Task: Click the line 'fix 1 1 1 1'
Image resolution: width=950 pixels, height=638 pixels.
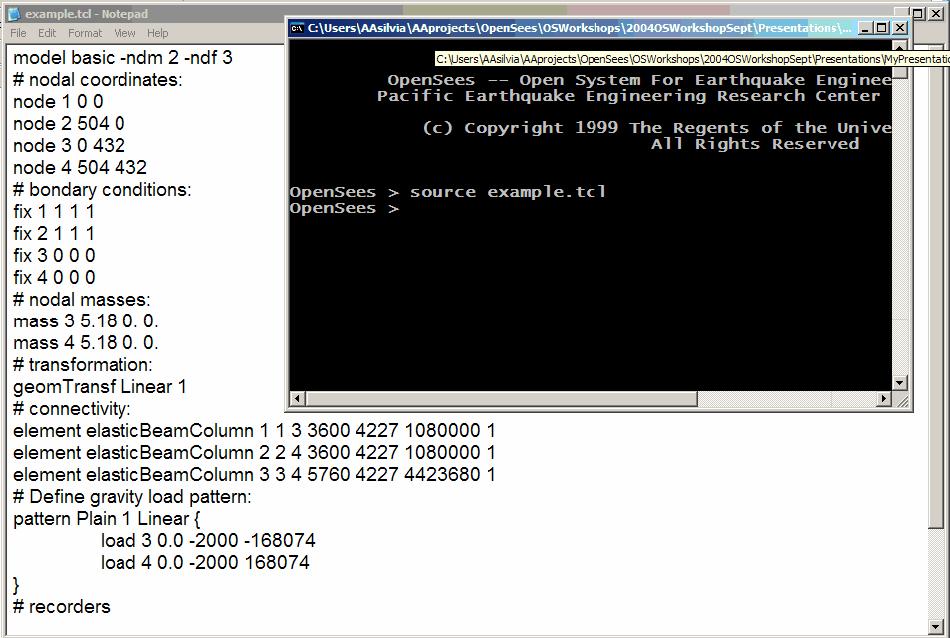Action: (54, 211)
